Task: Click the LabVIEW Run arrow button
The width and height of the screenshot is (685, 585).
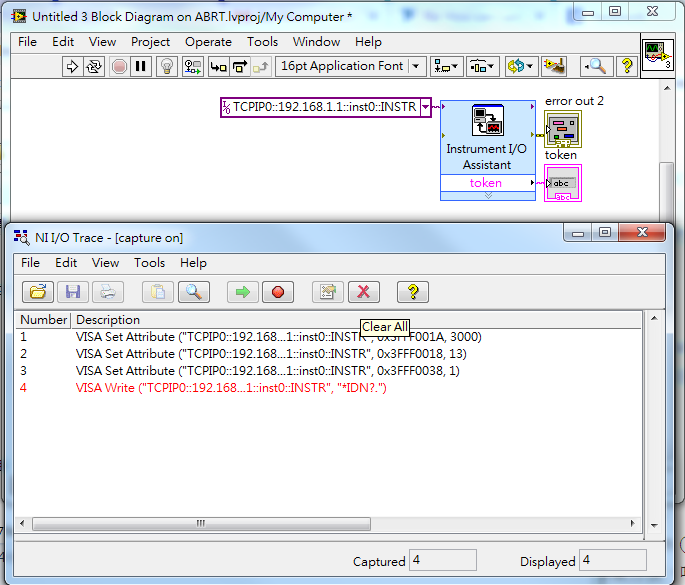Action: tap(72, 66)
